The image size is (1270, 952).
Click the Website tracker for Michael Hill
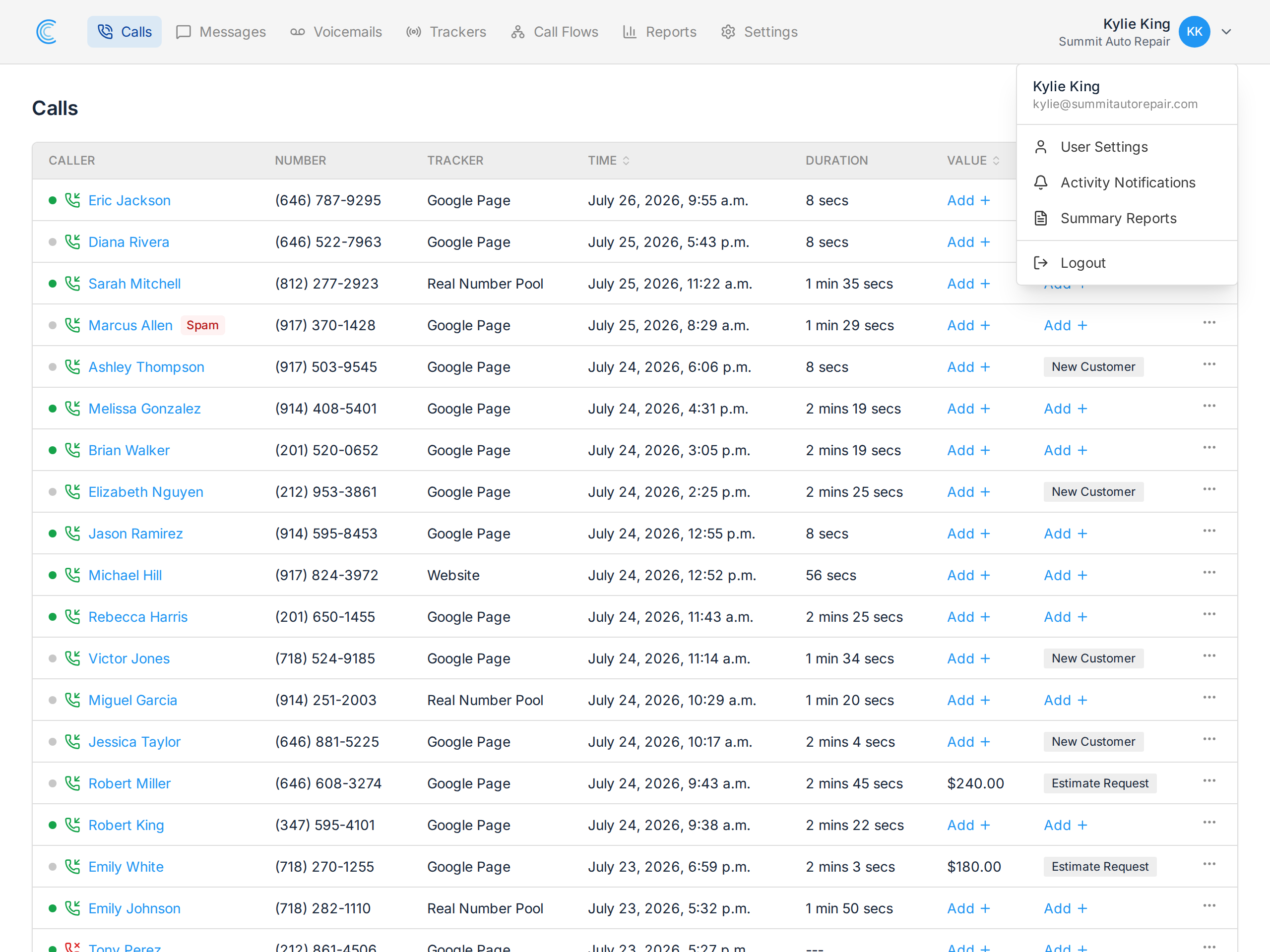pyautogui.click(x=453, y=575)
